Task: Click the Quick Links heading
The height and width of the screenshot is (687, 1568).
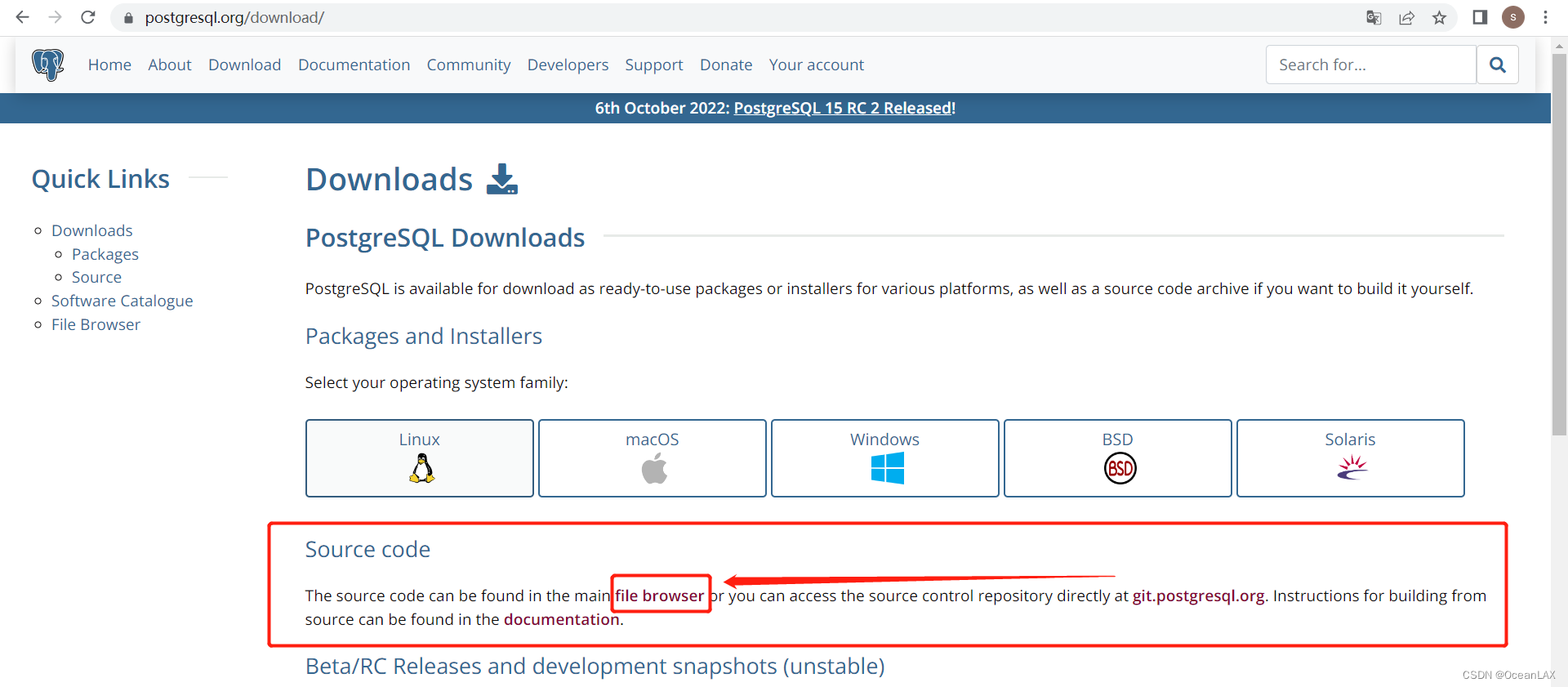Action: tap(100, 179)
